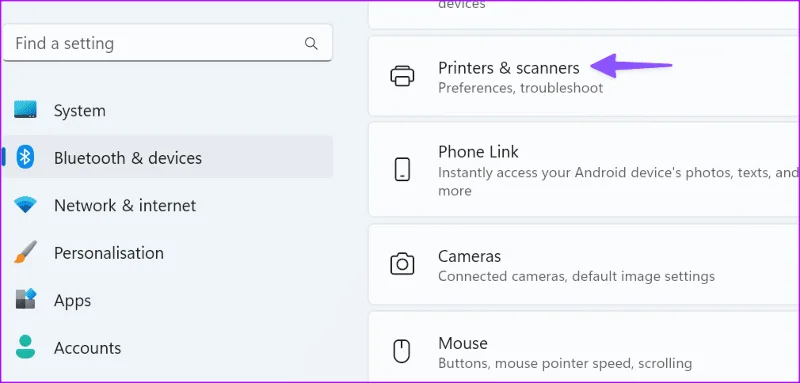The image size is (800, 383).
Task: Open Printers & scanners
Action: 584,76
